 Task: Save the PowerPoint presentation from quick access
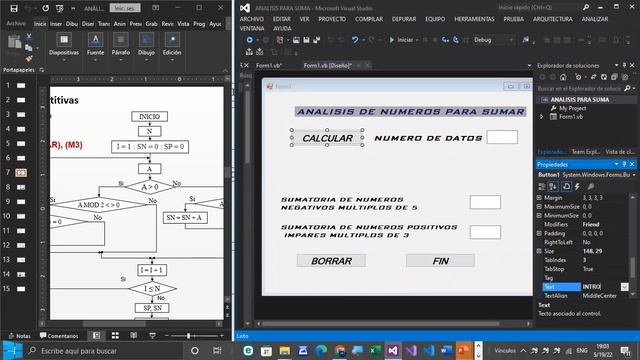pos(14,8)
